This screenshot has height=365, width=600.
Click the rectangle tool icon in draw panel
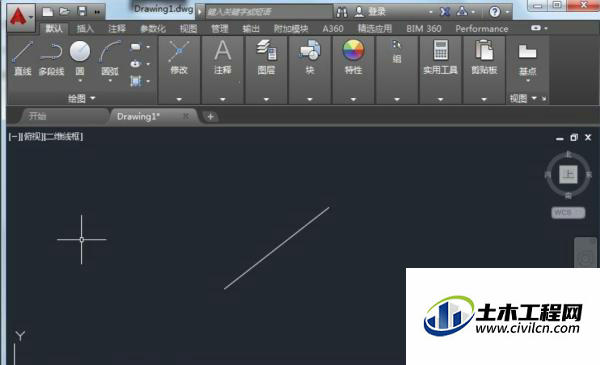[x=135, y=47]
